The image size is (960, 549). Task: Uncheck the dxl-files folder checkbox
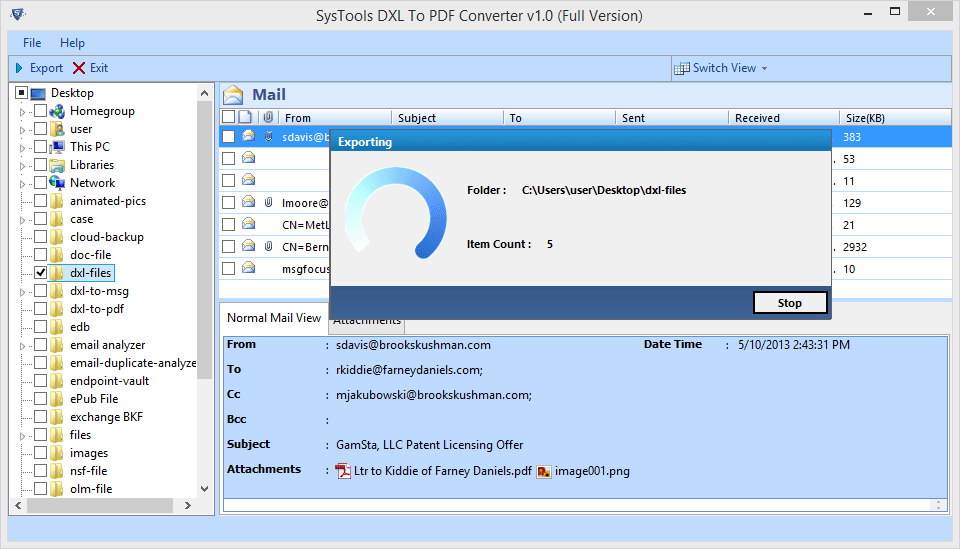pos(40,272)
